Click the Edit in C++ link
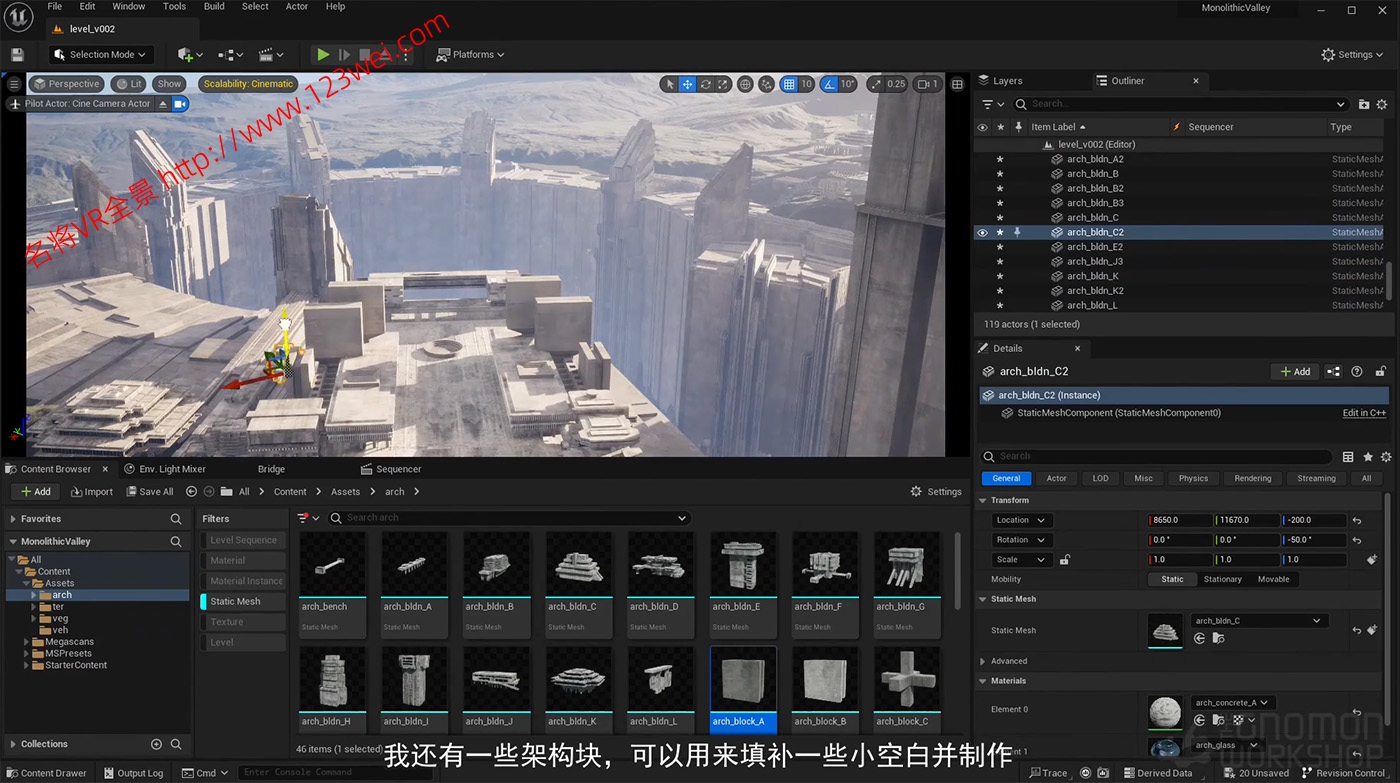Viewport: 1400px width, 783px height. (x=1364, y=412)
